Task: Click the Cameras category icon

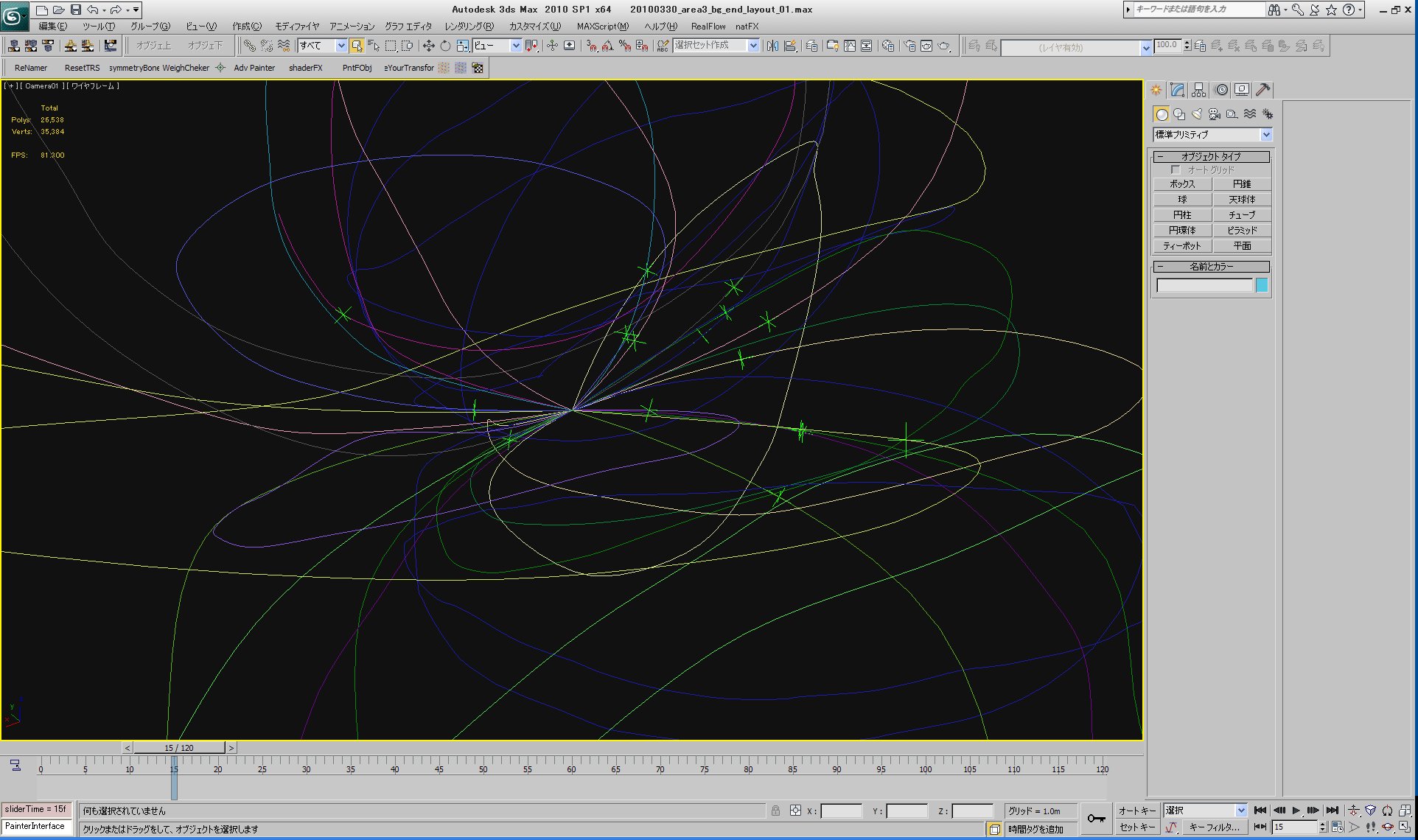Action: [1215, 114]
